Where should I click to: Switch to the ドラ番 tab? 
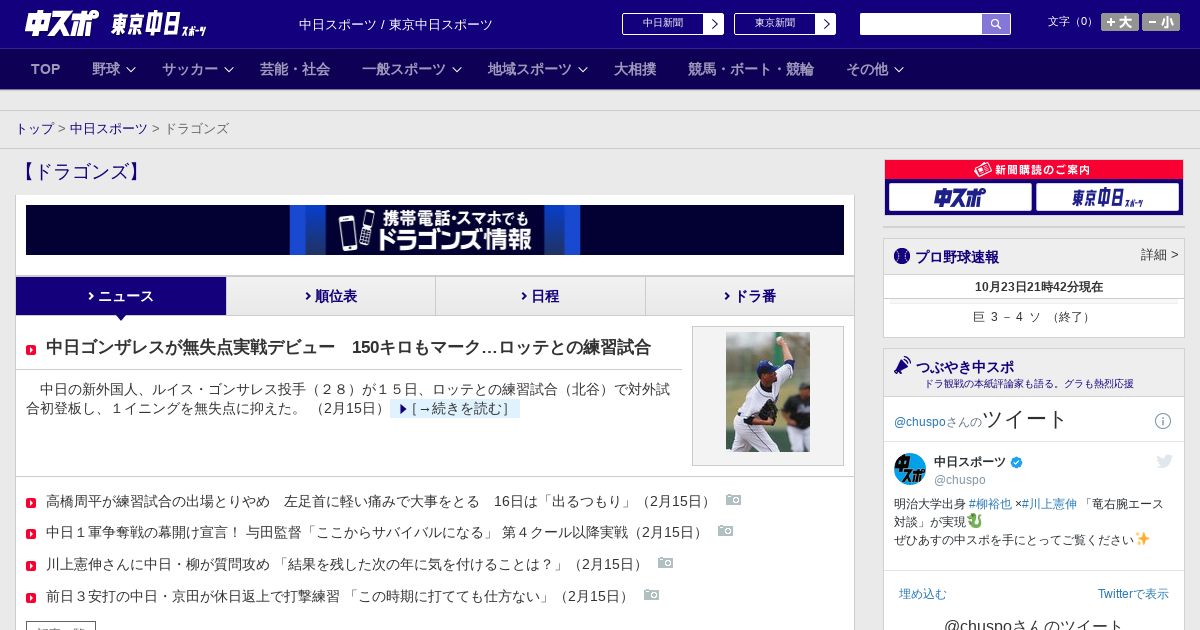coord(750,296)
